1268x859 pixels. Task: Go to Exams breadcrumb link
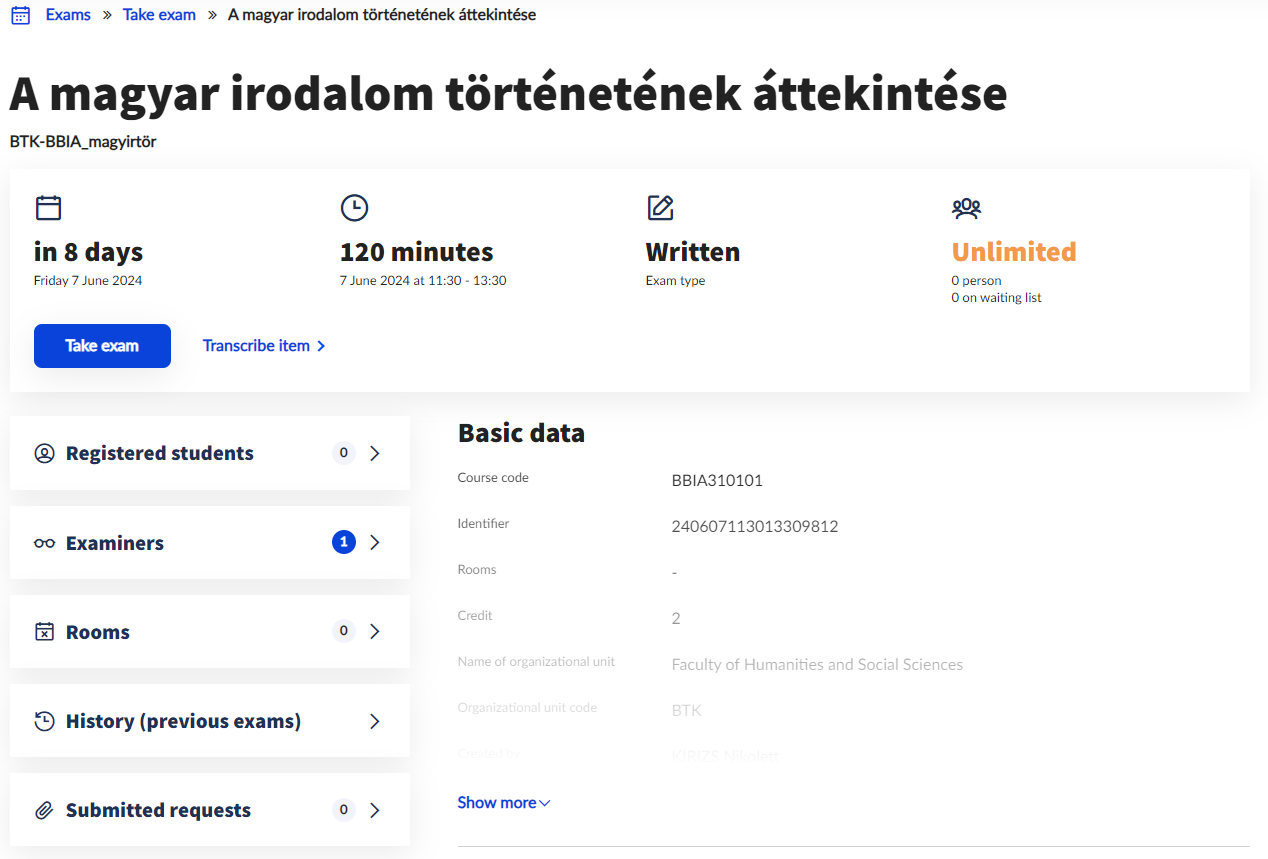coord(68,15)
